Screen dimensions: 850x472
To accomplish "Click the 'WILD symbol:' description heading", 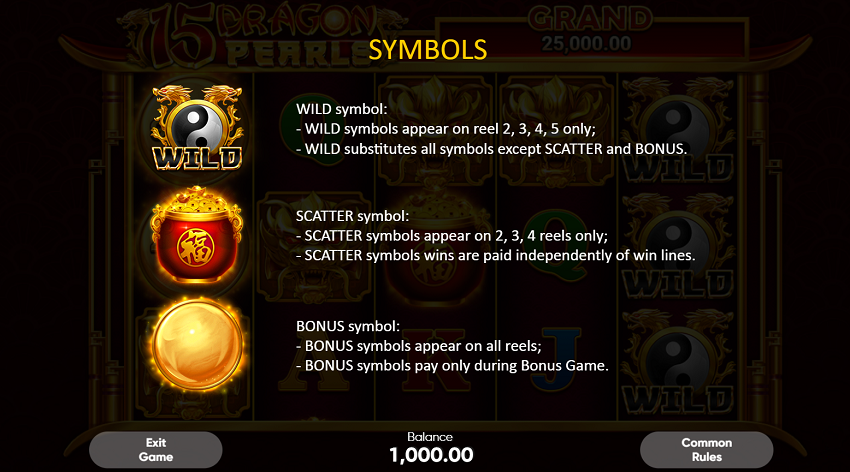I will (342, 109).
